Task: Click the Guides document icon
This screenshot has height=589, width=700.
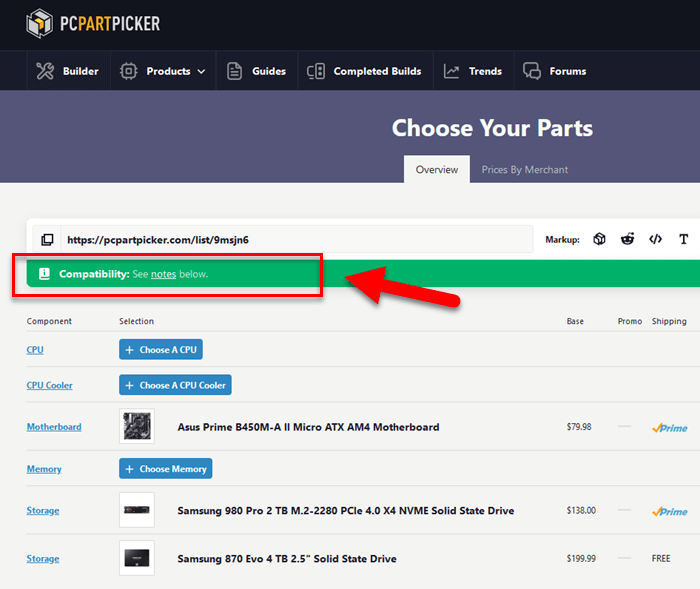Action: coord(234,71)
